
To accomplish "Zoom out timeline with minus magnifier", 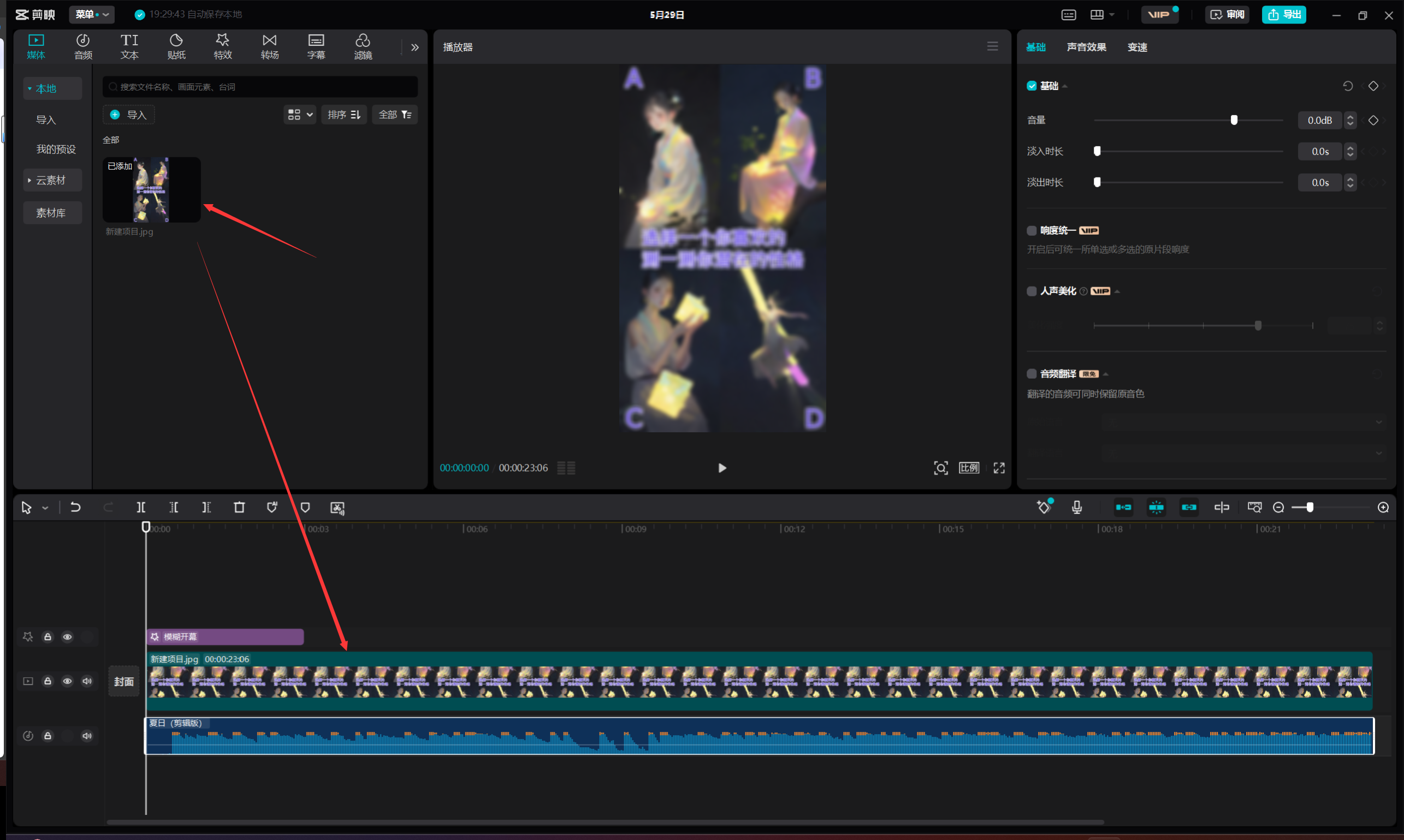I will point(1278,507).
